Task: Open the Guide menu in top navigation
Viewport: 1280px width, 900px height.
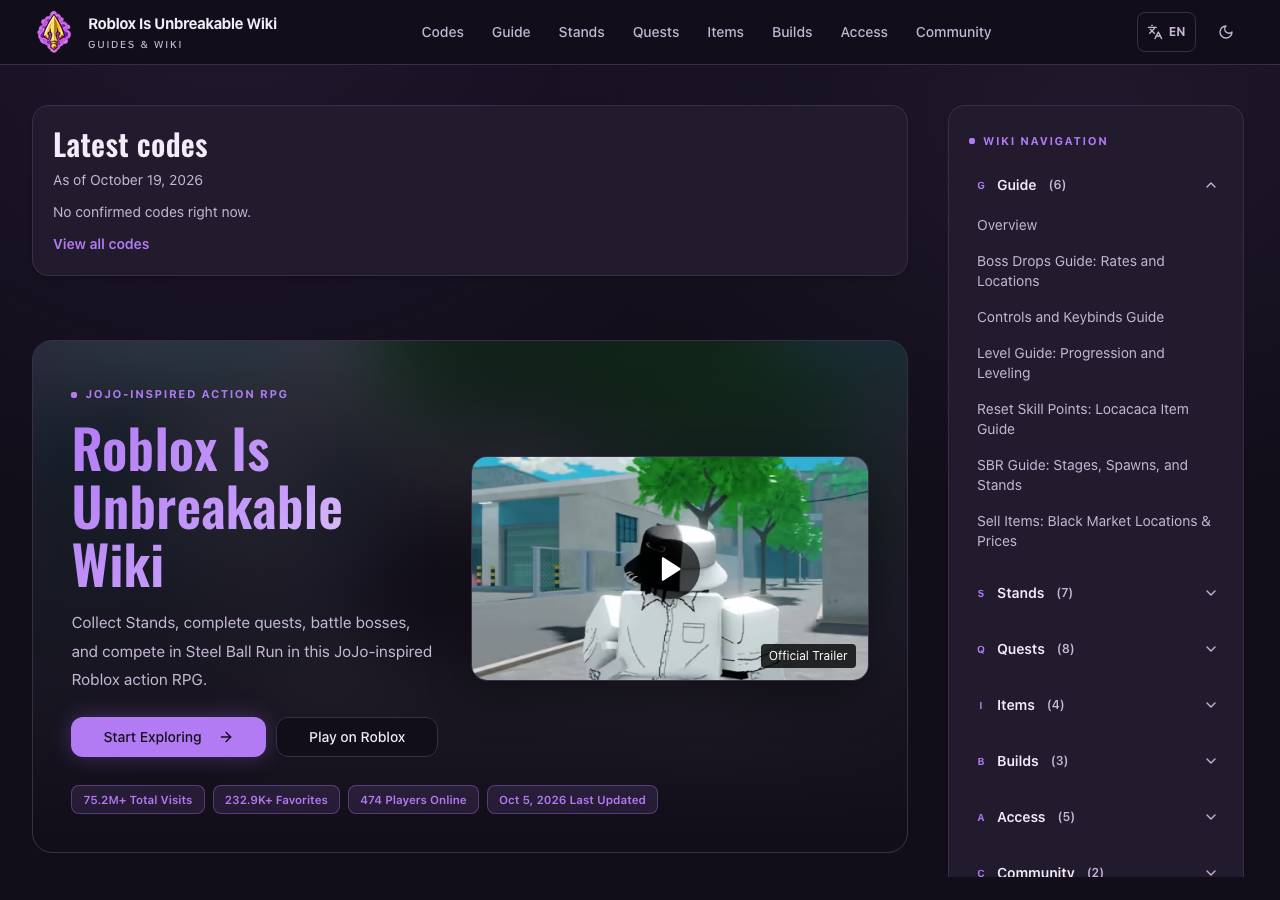Action: 511,32
